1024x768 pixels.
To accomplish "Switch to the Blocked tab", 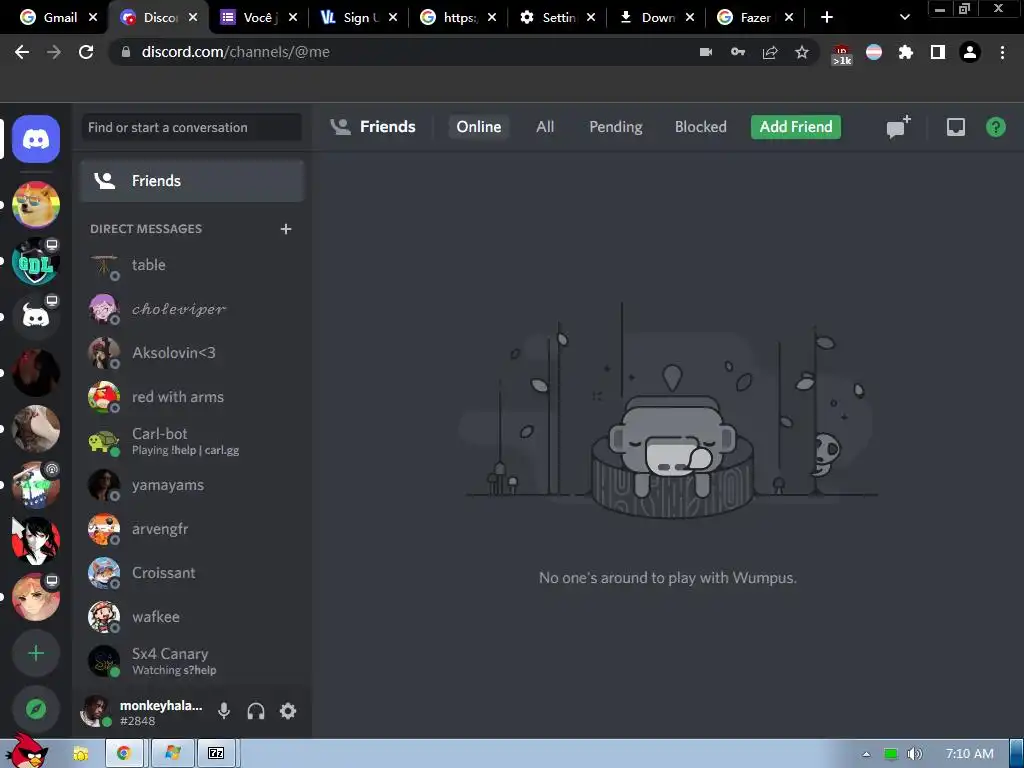I will click(701, 127).
